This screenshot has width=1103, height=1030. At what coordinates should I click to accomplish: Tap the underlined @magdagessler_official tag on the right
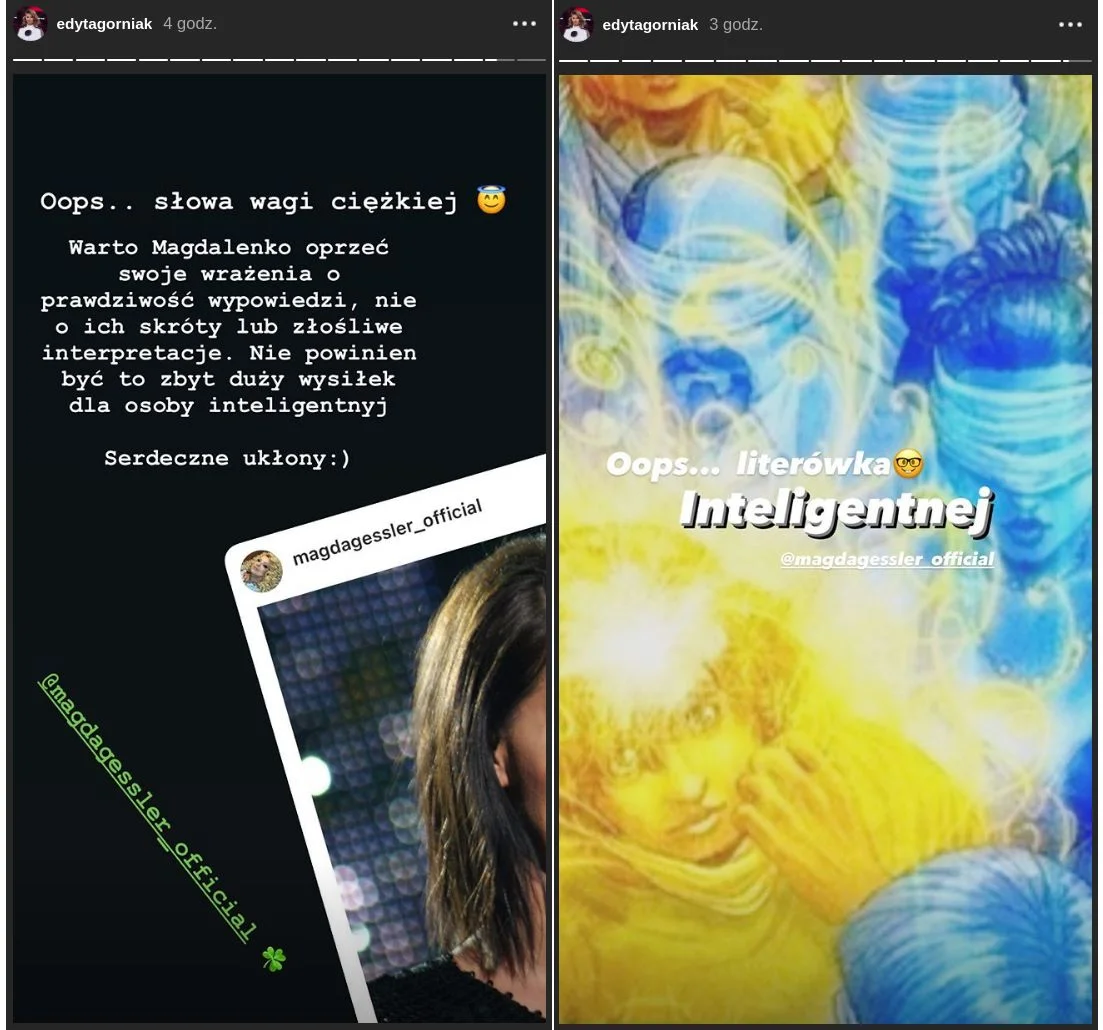click(887, 559)
